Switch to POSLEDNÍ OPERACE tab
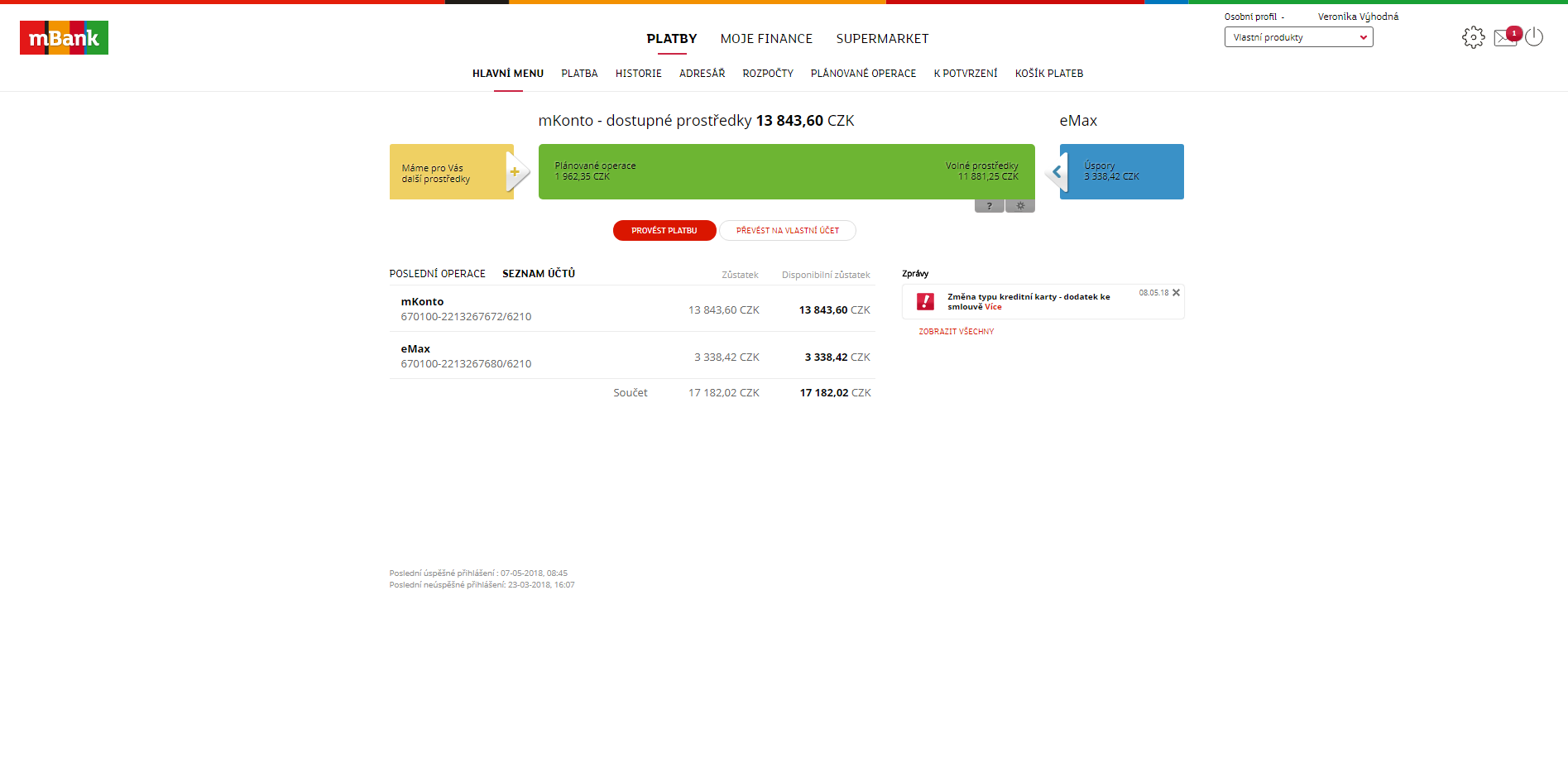Viewport: 1568px width, 782px height. tap(438, 274)
